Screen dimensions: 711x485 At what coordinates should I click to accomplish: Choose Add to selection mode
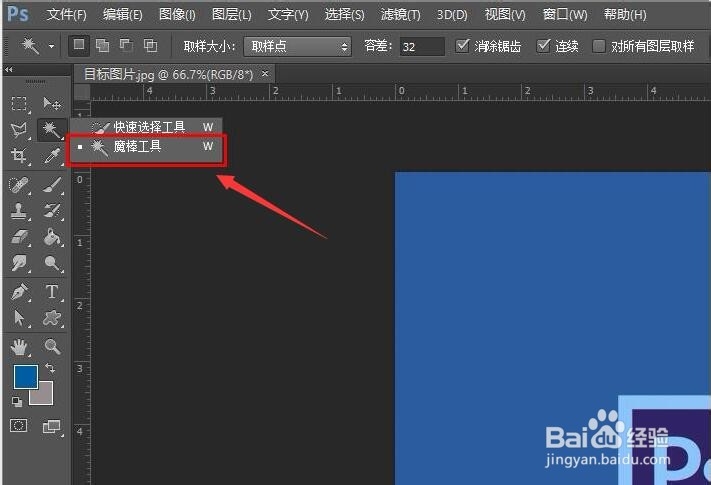click(102, 45)
